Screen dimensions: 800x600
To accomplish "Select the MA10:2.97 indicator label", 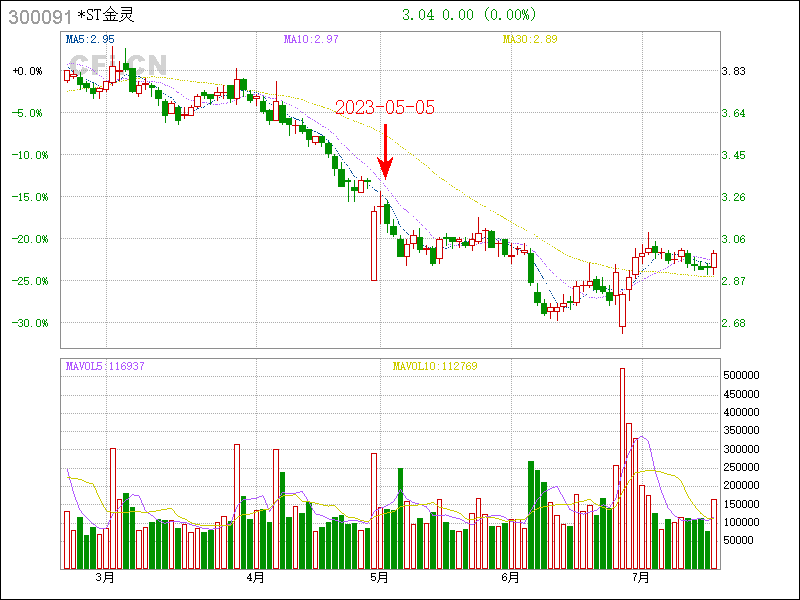I will 310,39.
